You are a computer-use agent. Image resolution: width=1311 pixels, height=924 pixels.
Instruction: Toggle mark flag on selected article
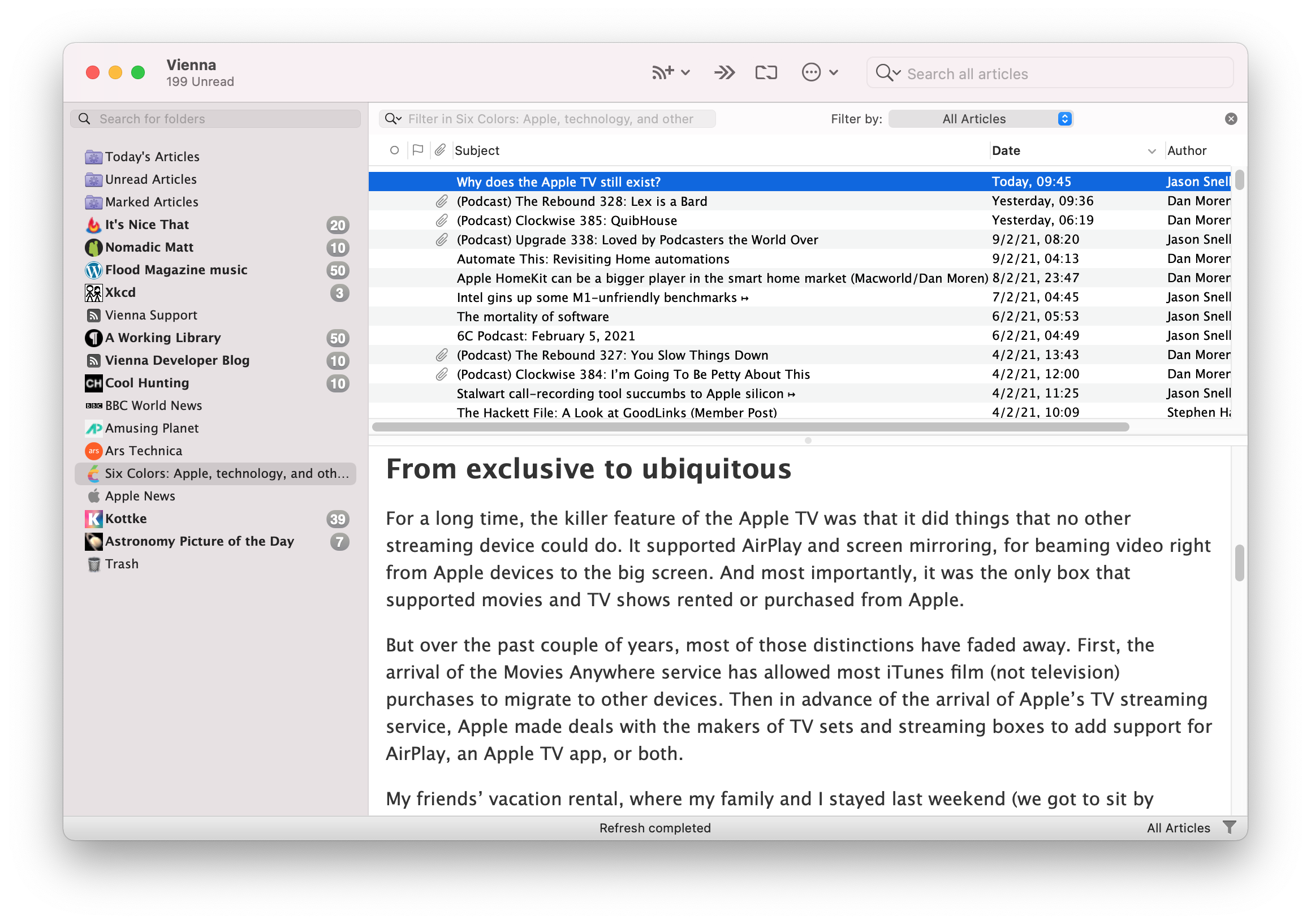(417, 181)
